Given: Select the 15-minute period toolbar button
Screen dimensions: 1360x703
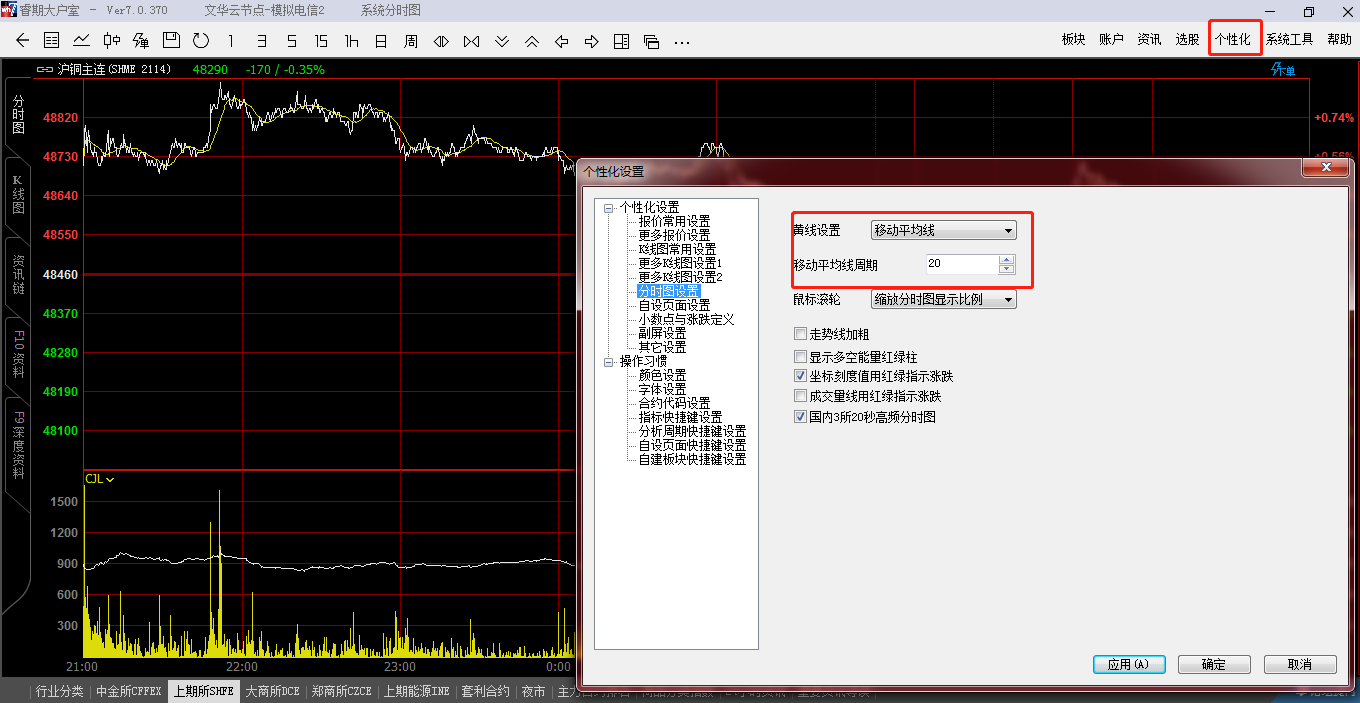Looking at the screenshot, I should click(x=321, y=41).
